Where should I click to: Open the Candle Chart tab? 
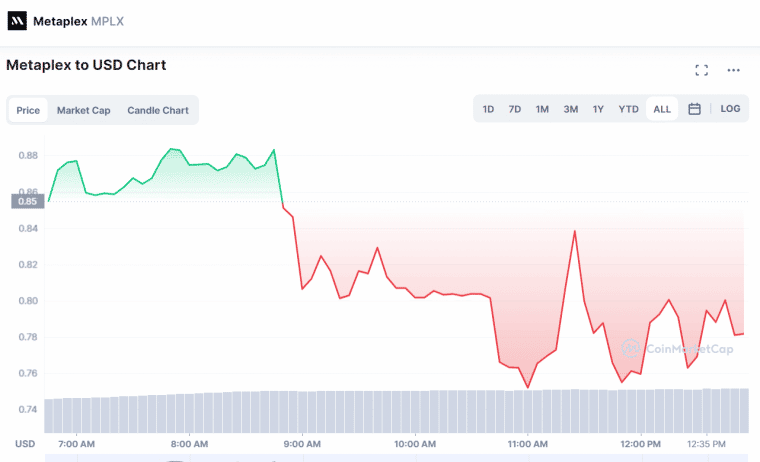[x=158, y=110]
